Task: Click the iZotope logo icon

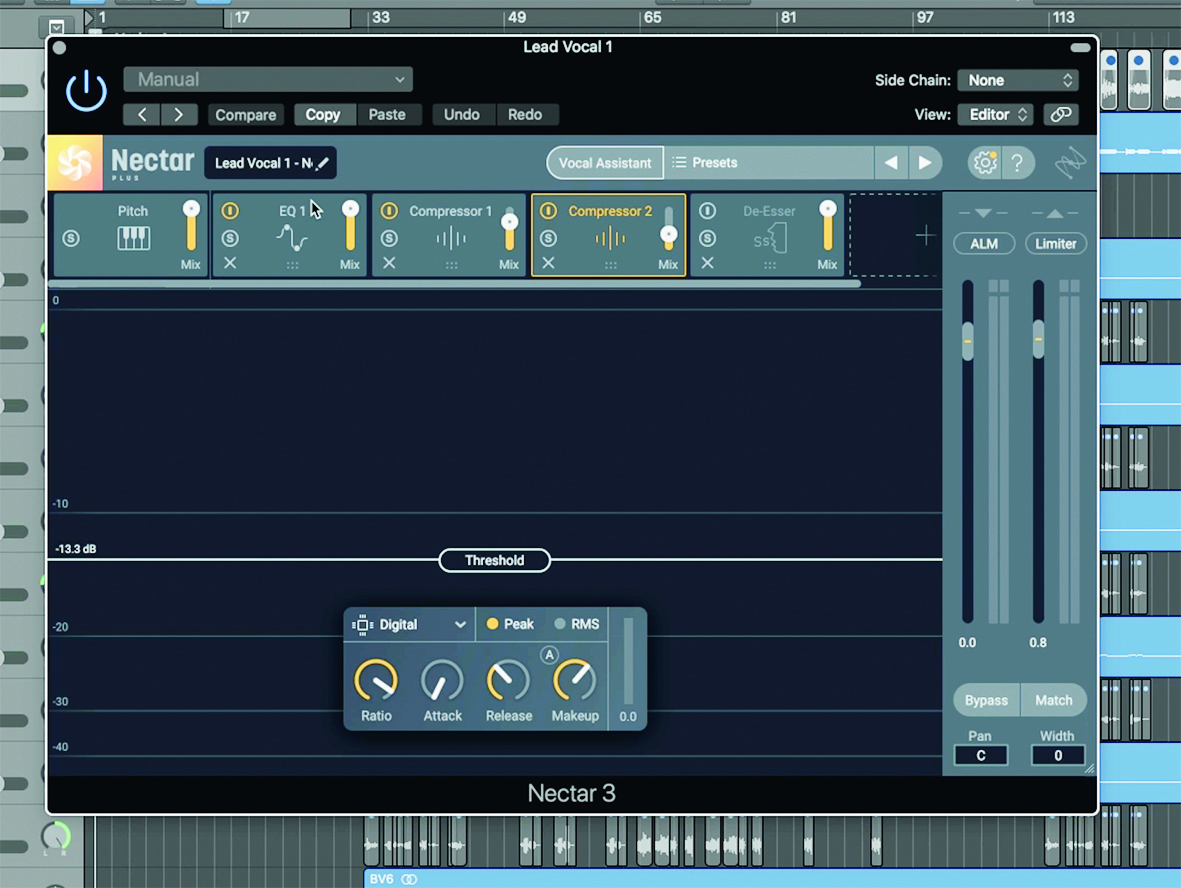Action: tap(1070, 163)
